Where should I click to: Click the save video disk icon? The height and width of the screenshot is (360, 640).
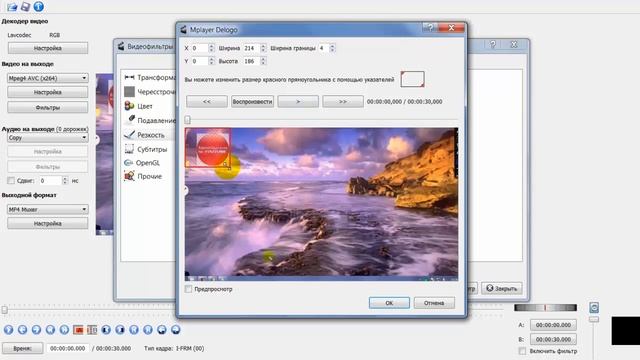coord(25,6)
